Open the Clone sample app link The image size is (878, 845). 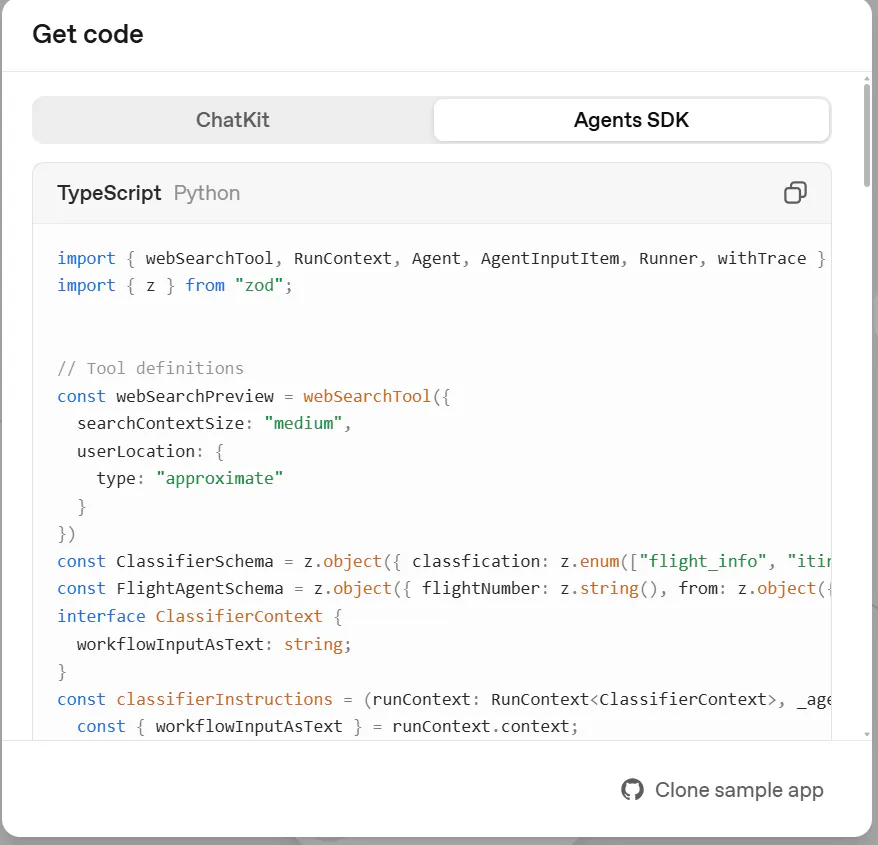tap(738, 790)
